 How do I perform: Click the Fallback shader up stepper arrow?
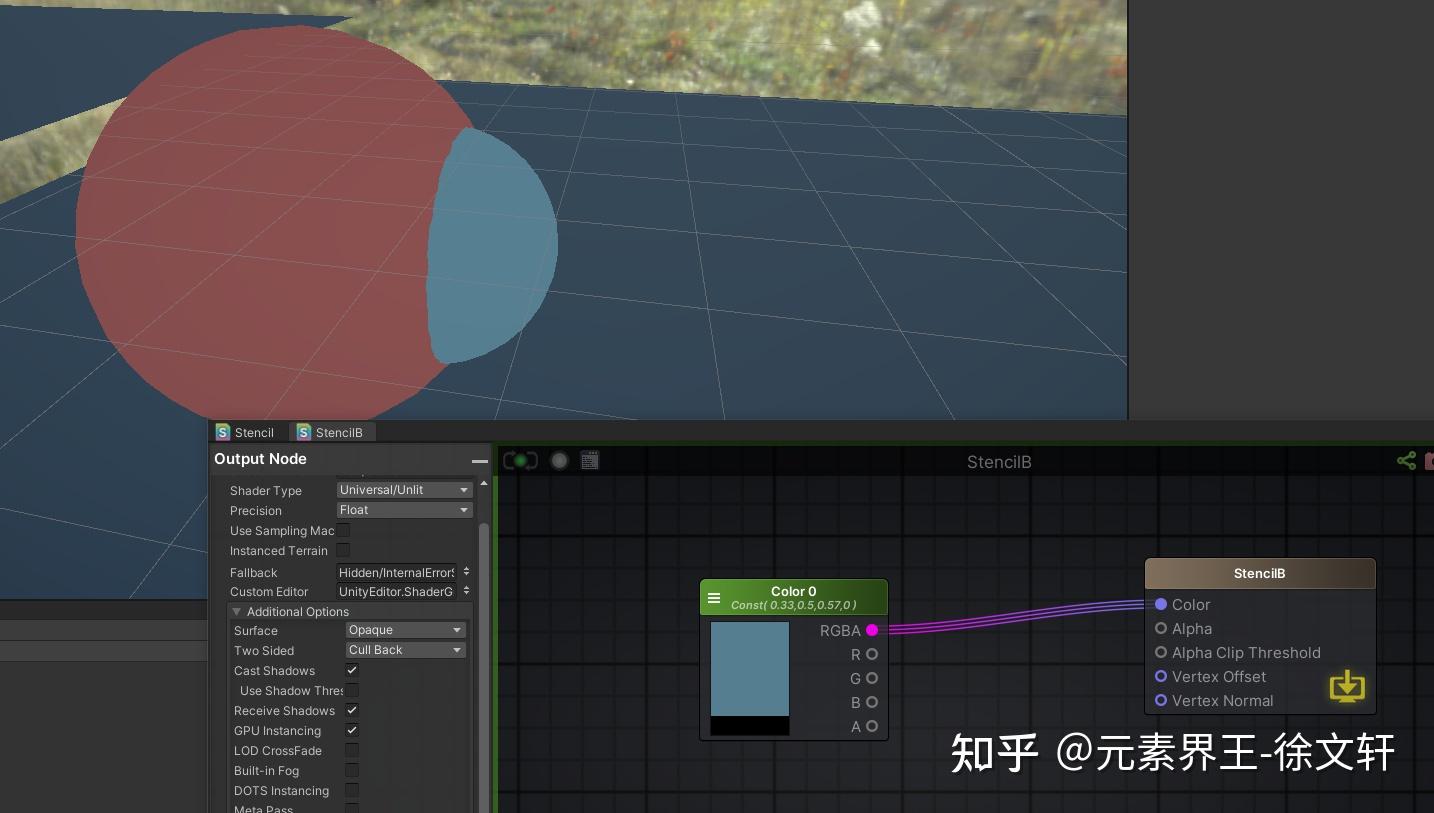coord(466,568)
